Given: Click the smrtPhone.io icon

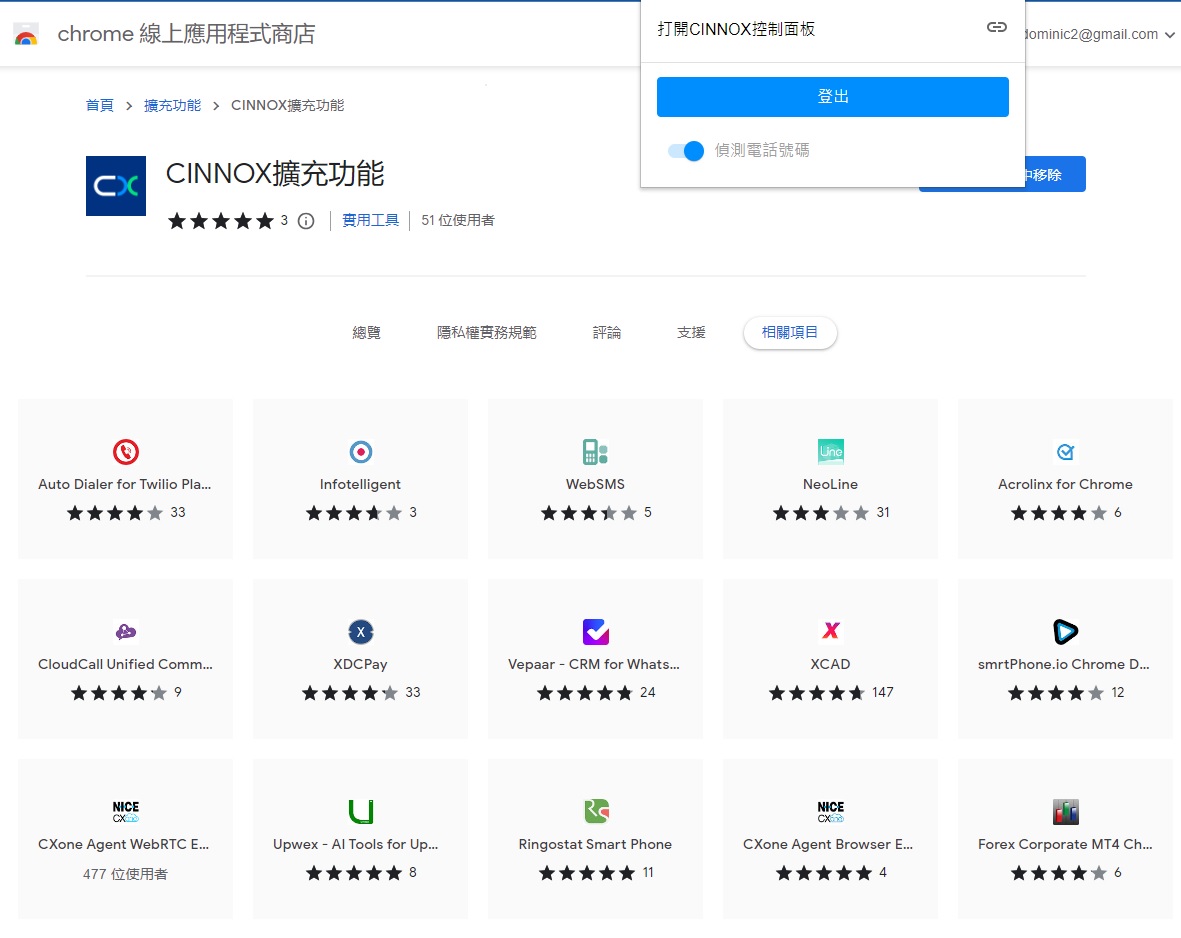Looking at the screenshot, I should click(1065, 631).
